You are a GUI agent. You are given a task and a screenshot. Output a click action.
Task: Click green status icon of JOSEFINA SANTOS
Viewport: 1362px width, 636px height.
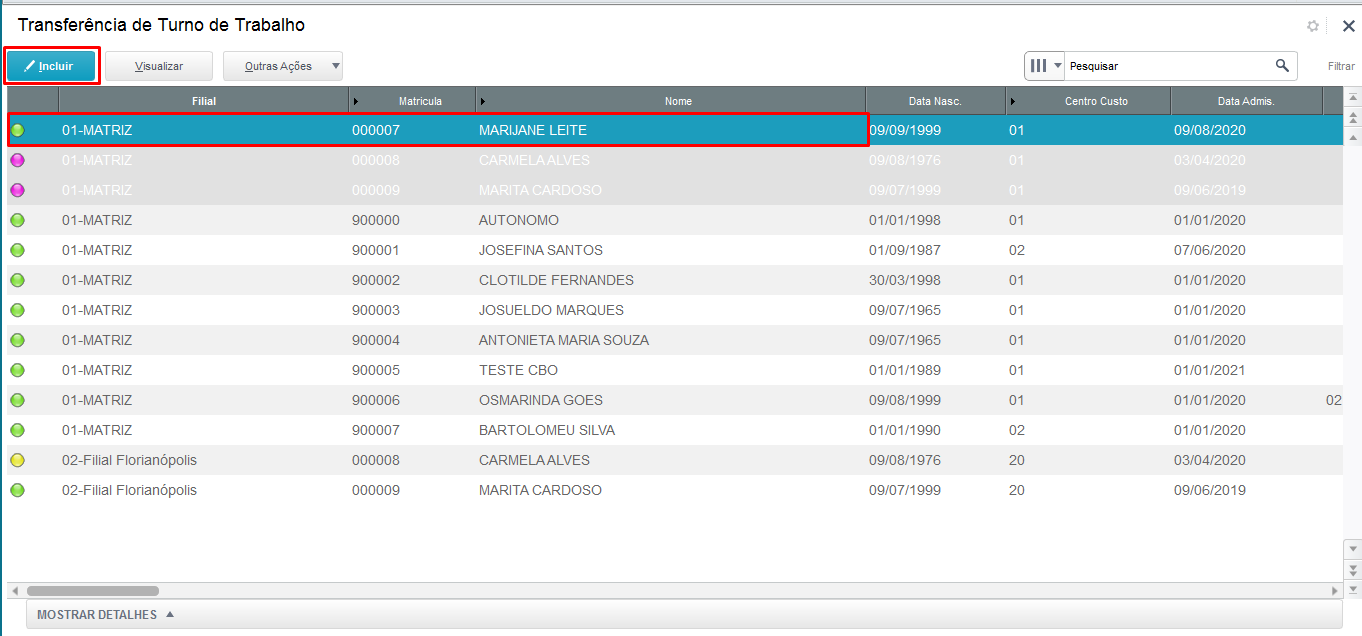pos(17,250)
